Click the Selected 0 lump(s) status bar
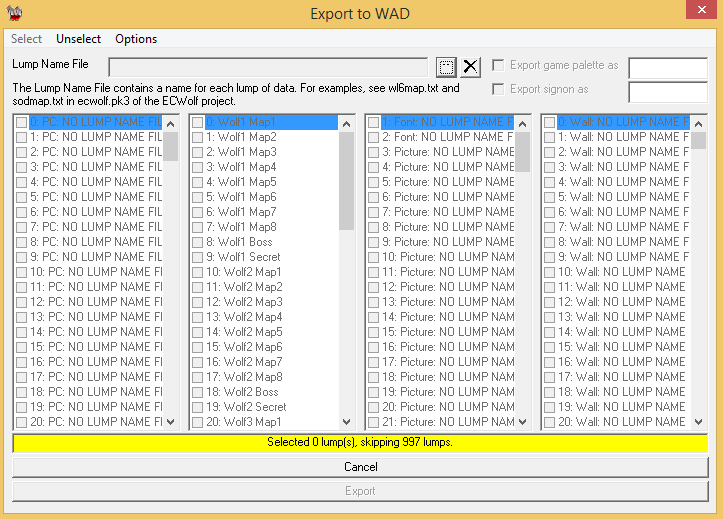 (x=360, y=442)
